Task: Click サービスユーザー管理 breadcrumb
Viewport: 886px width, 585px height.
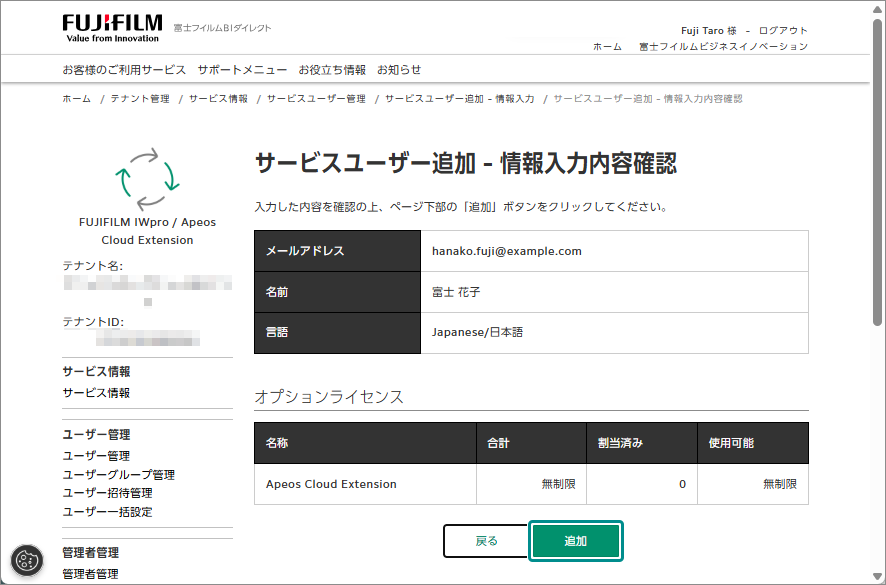Action: point(316,99)
